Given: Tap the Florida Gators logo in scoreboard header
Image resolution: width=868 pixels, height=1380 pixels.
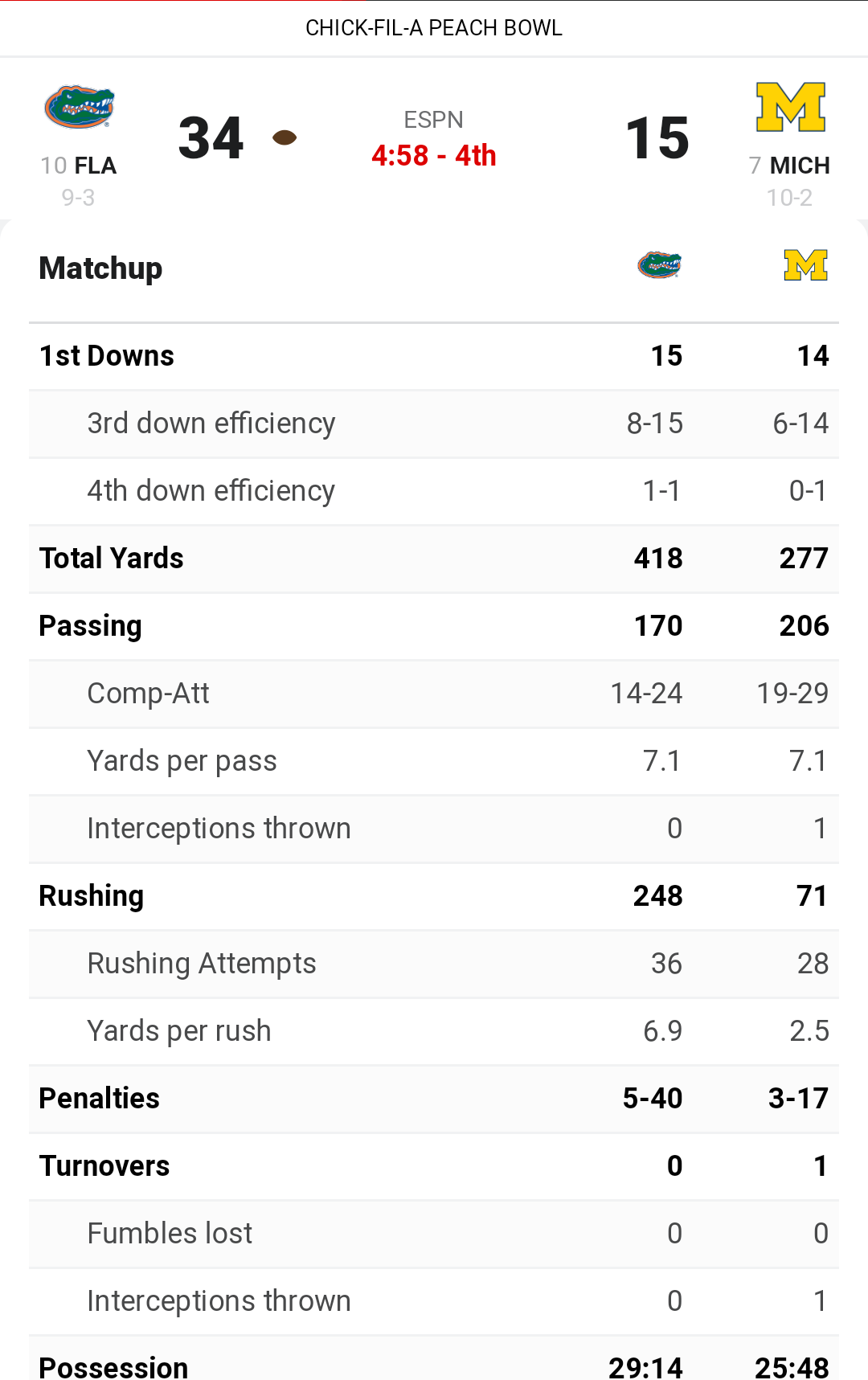Looking at the screenshot, I should pos(79,107).
